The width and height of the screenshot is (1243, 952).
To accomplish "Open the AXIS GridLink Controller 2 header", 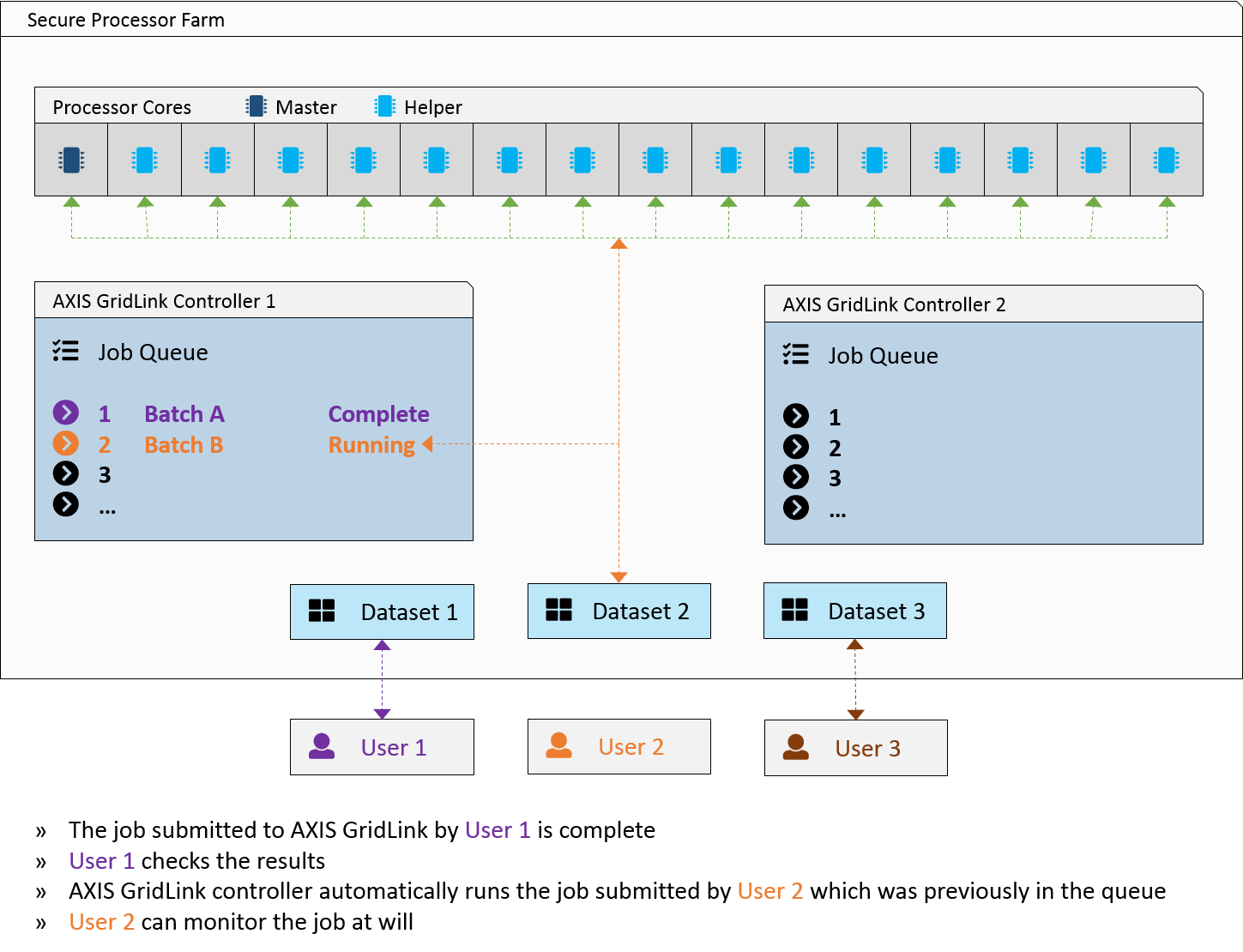I will pos(894,304).
